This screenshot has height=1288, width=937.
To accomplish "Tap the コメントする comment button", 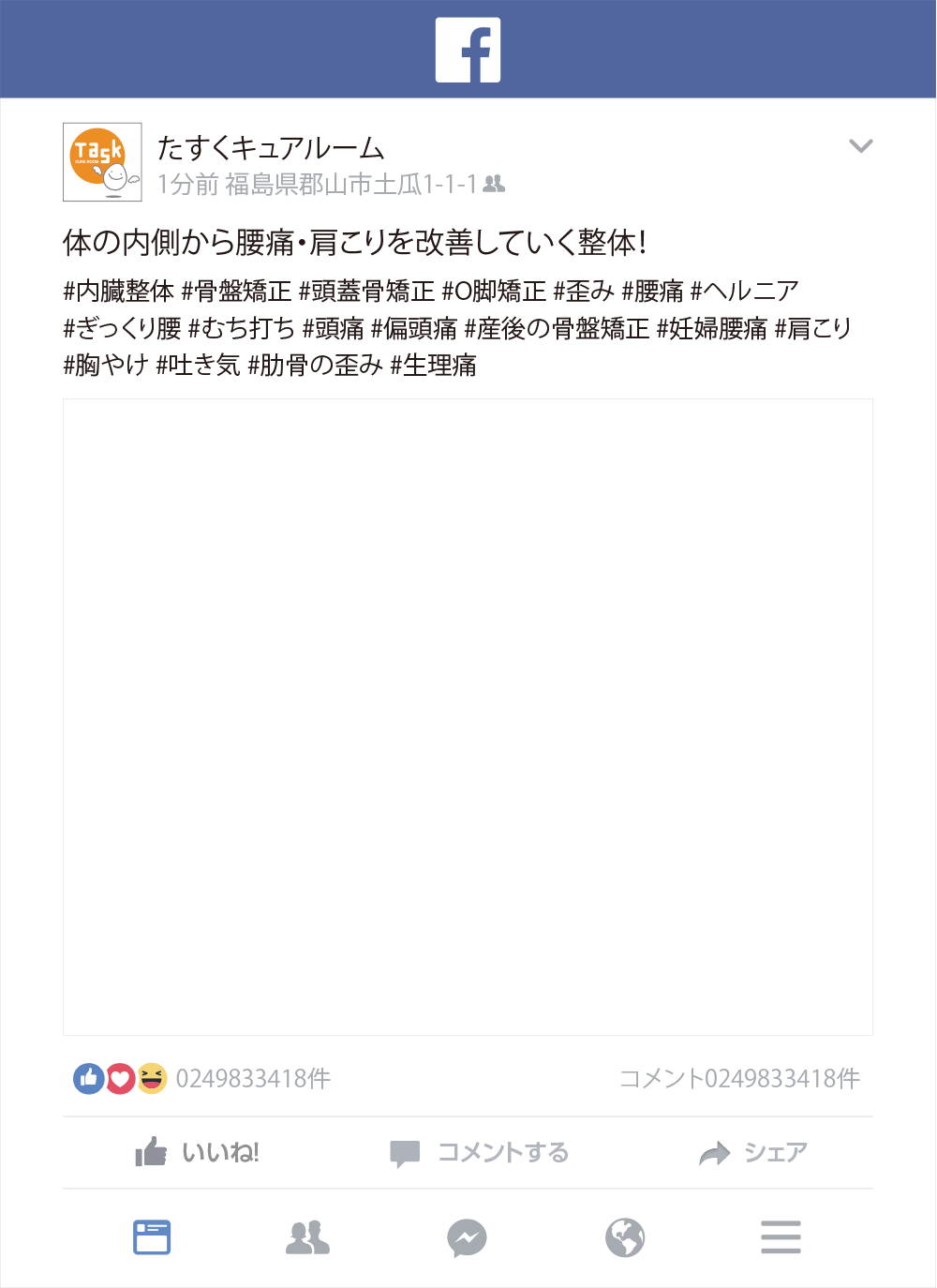I will (x=479, y=1152).
